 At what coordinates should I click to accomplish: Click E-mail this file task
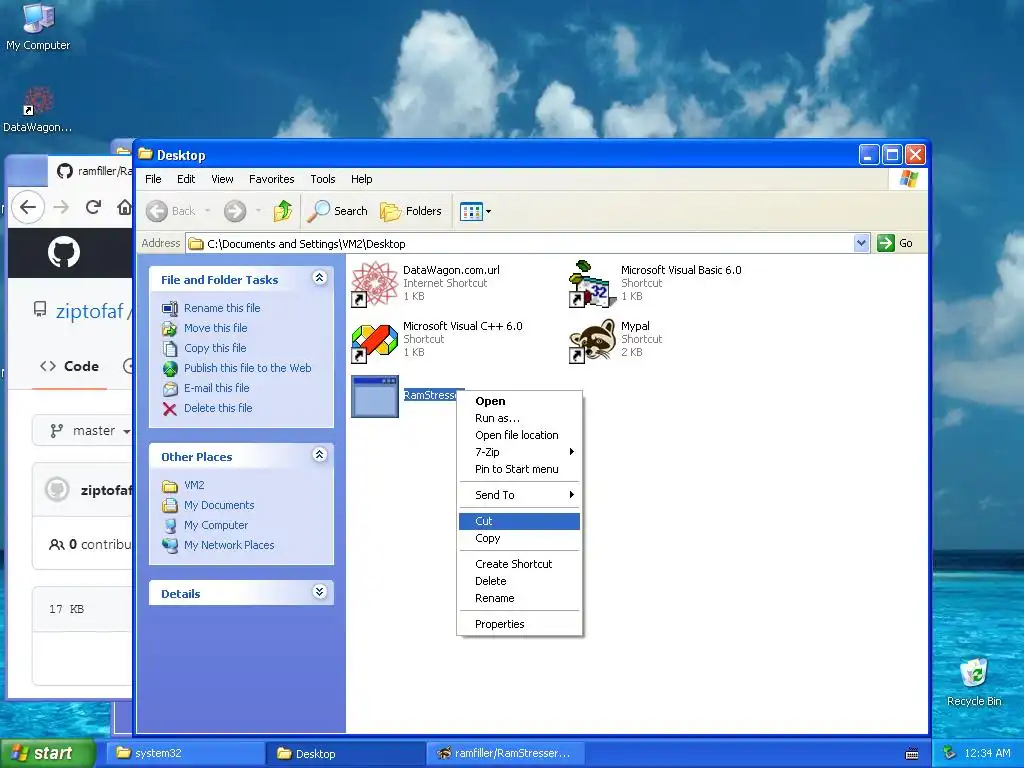[216, 388]
